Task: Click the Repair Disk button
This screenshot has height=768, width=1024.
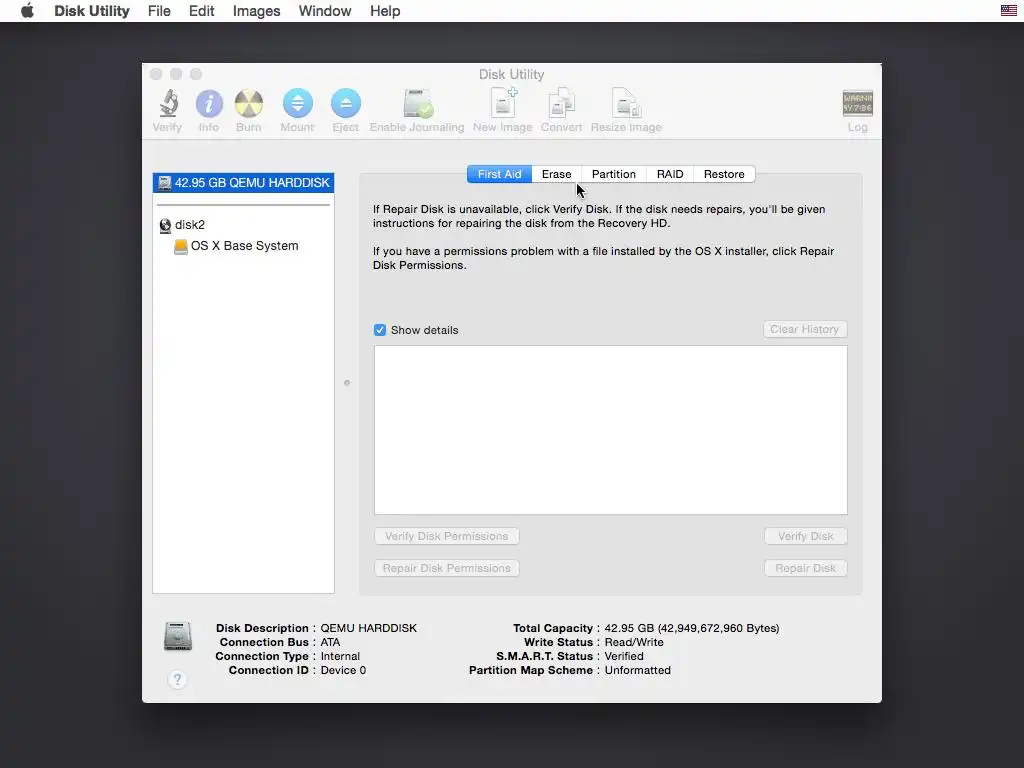Action: (x=805, y=568)
